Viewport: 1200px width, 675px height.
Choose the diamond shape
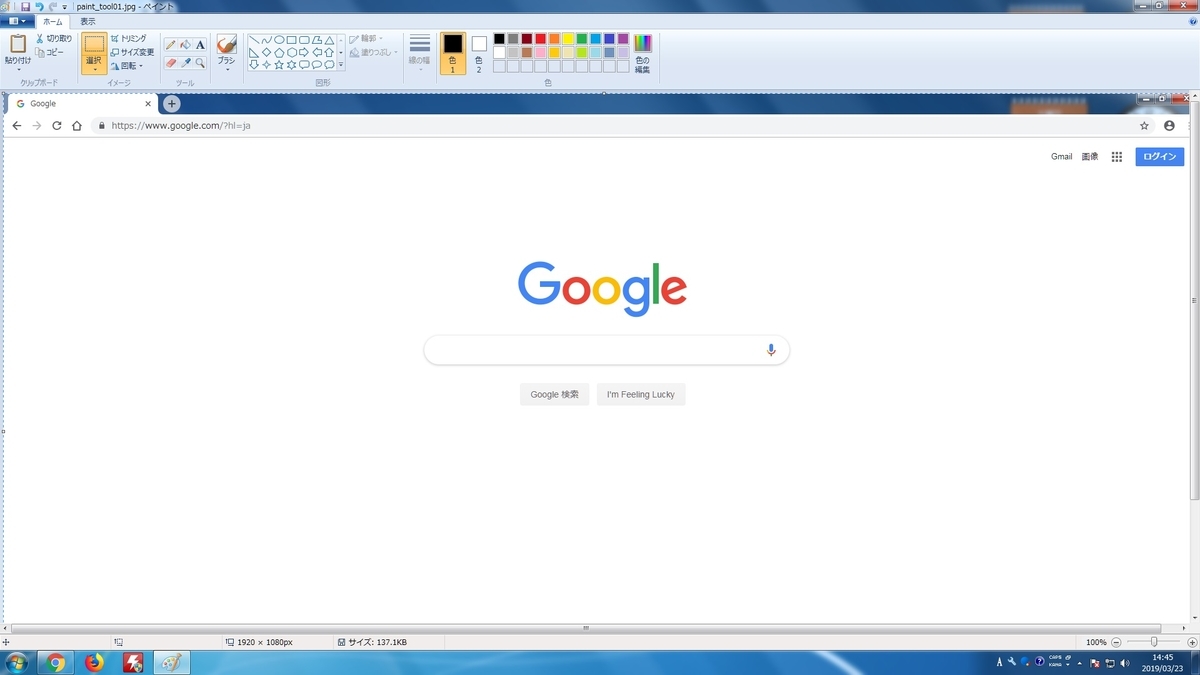click(x=267, y=52)
